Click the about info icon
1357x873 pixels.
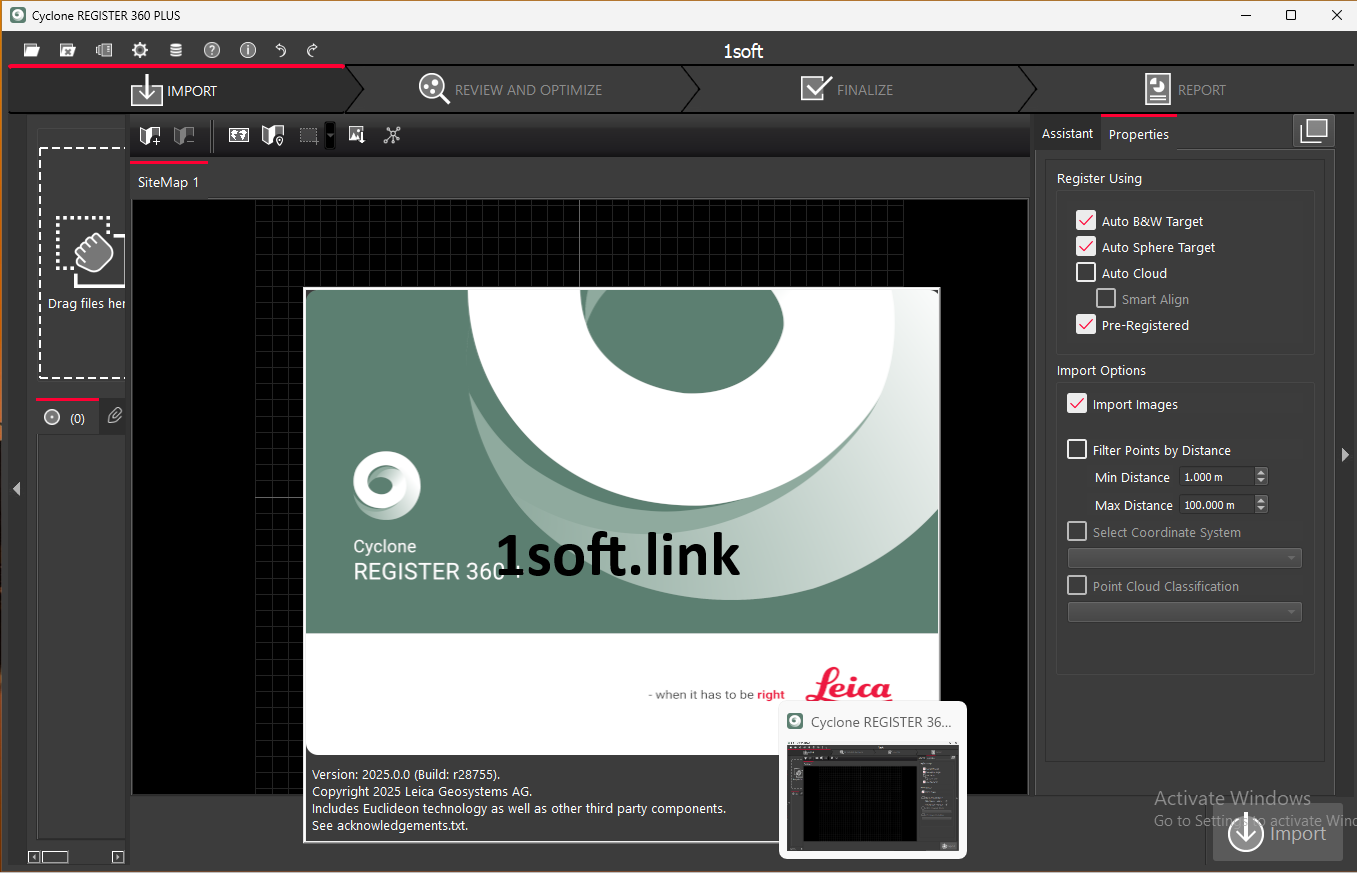[x=248, y=50]
